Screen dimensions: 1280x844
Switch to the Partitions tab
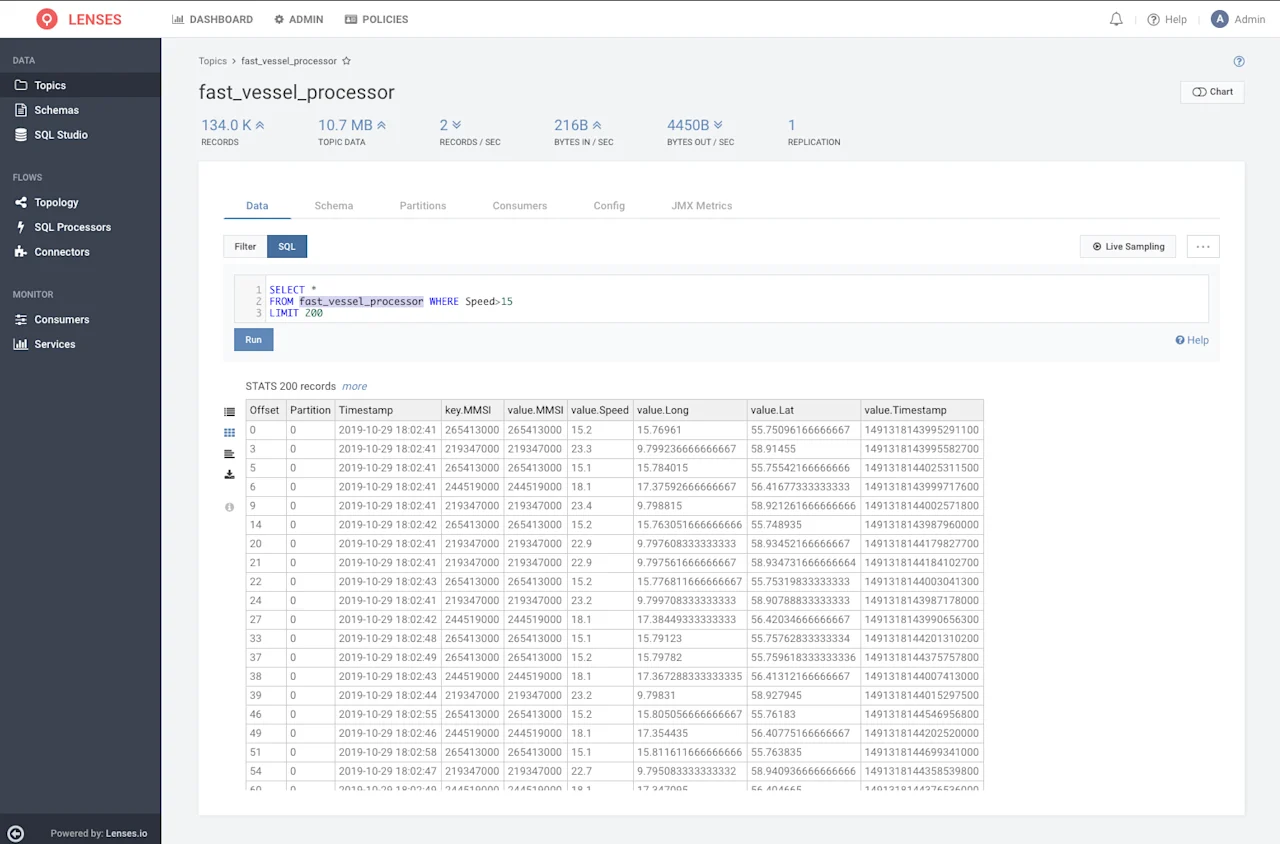click(x=423, y=206)
